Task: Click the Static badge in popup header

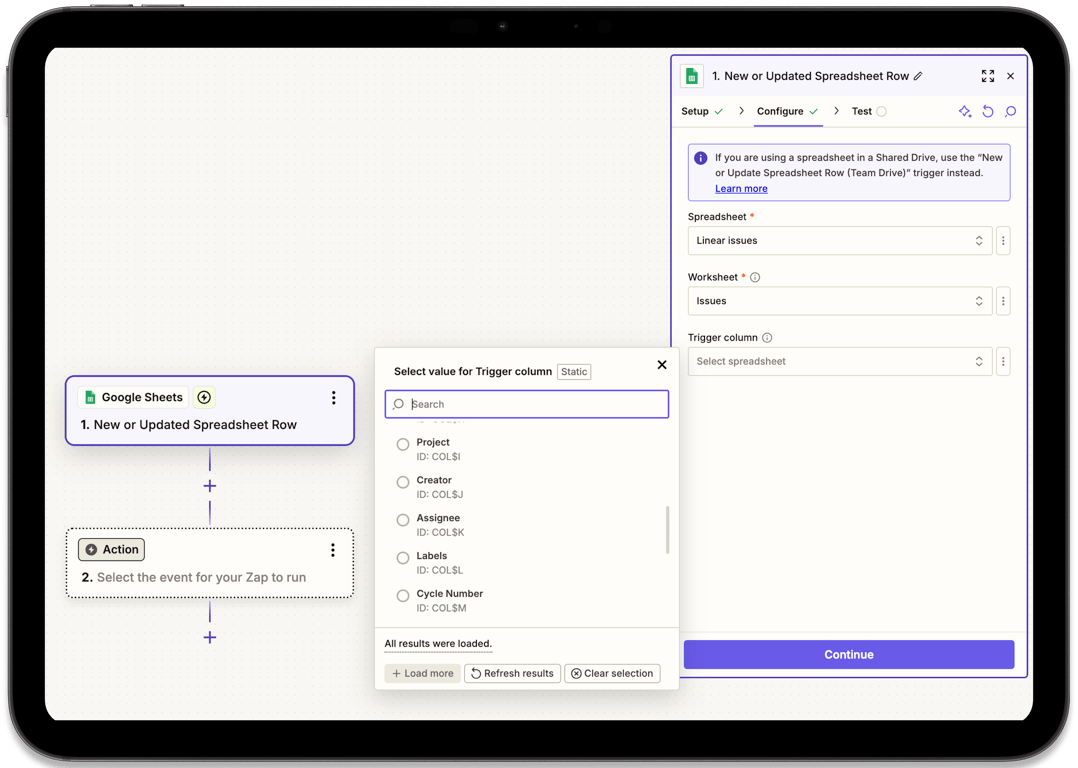Action: [574, 372]
